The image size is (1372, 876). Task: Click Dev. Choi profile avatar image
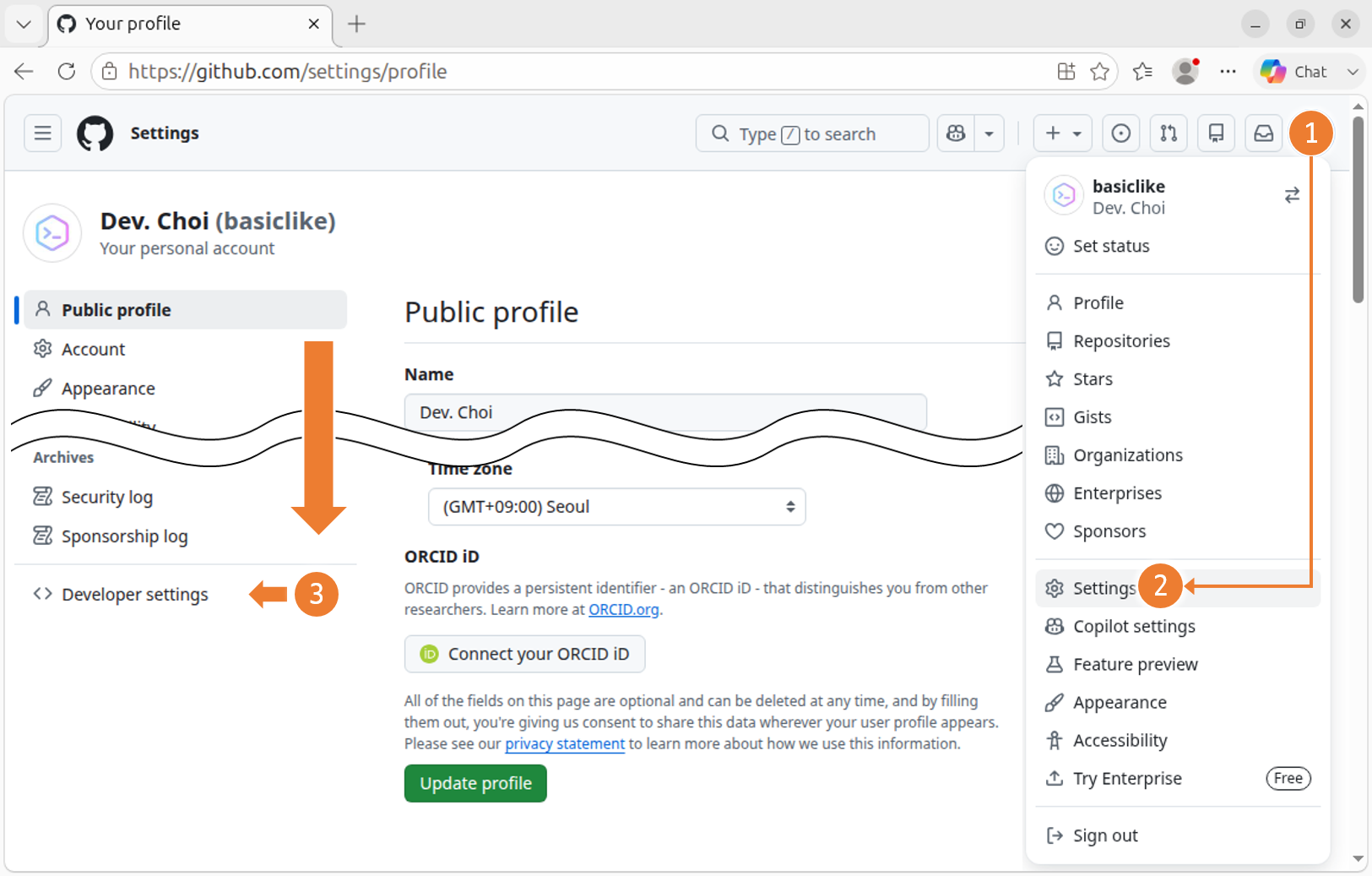(x=52, y=233)
